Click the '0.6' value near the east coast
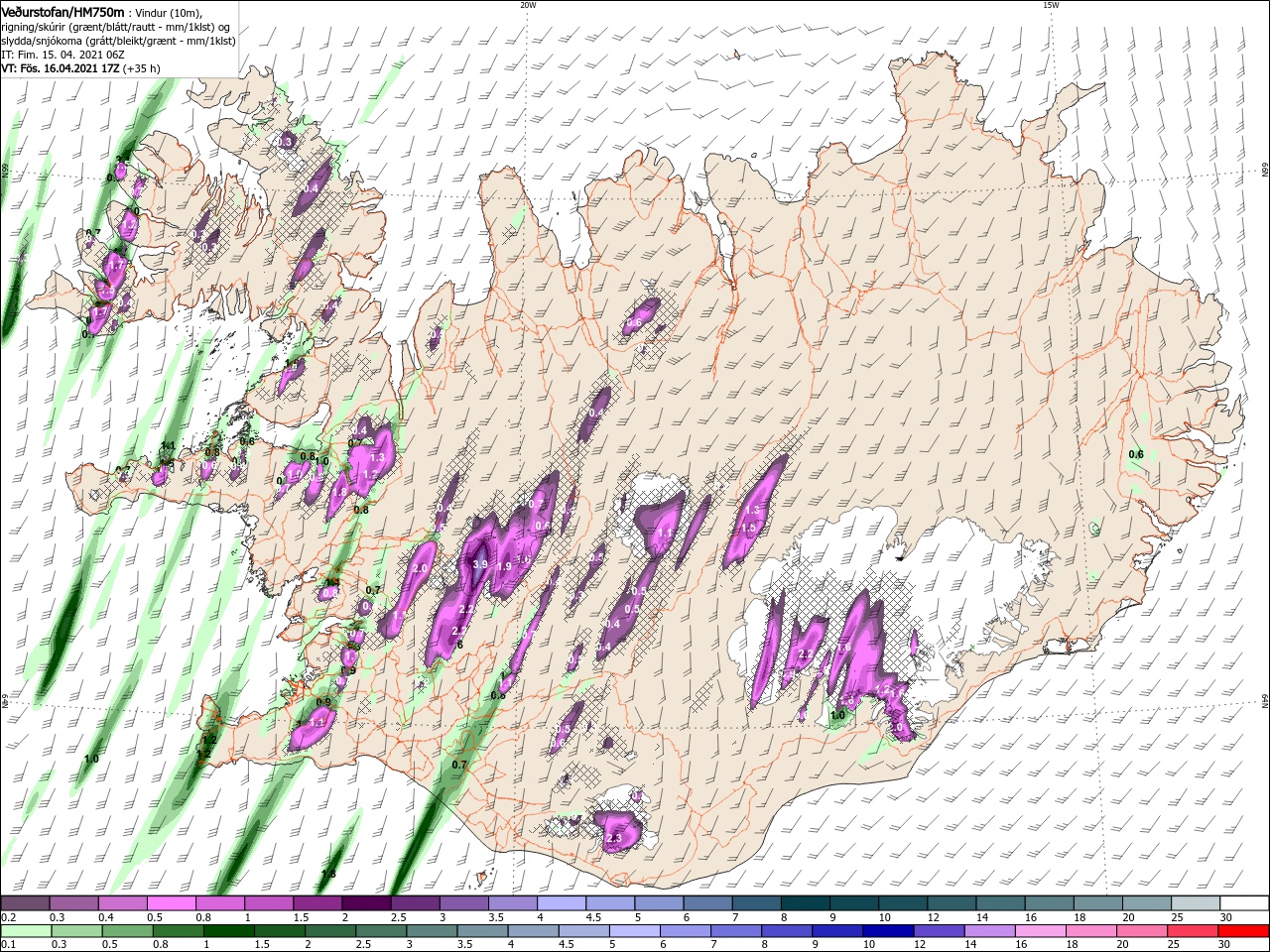The image size is (1270, 952). point(1137,454)
